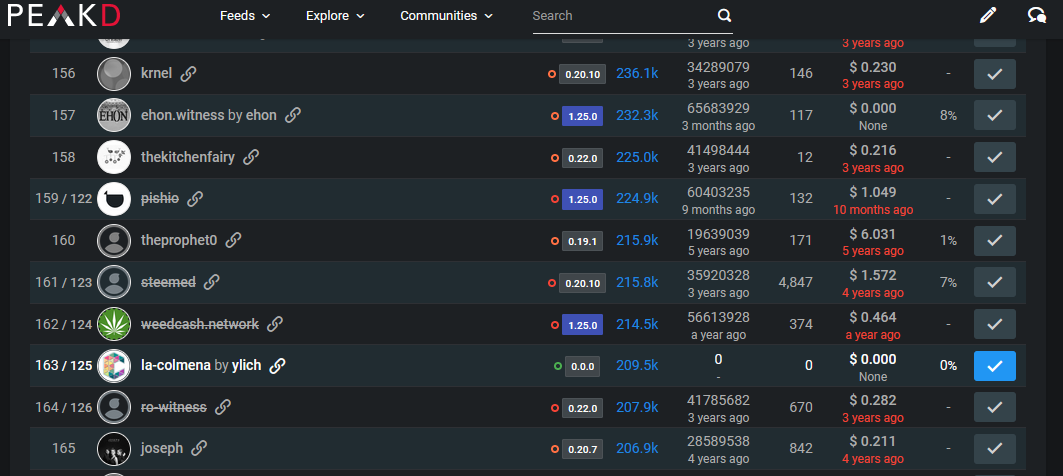Click the EHON avatar image
This screenshot has width=1063, height=476.
tap(114, 115)
